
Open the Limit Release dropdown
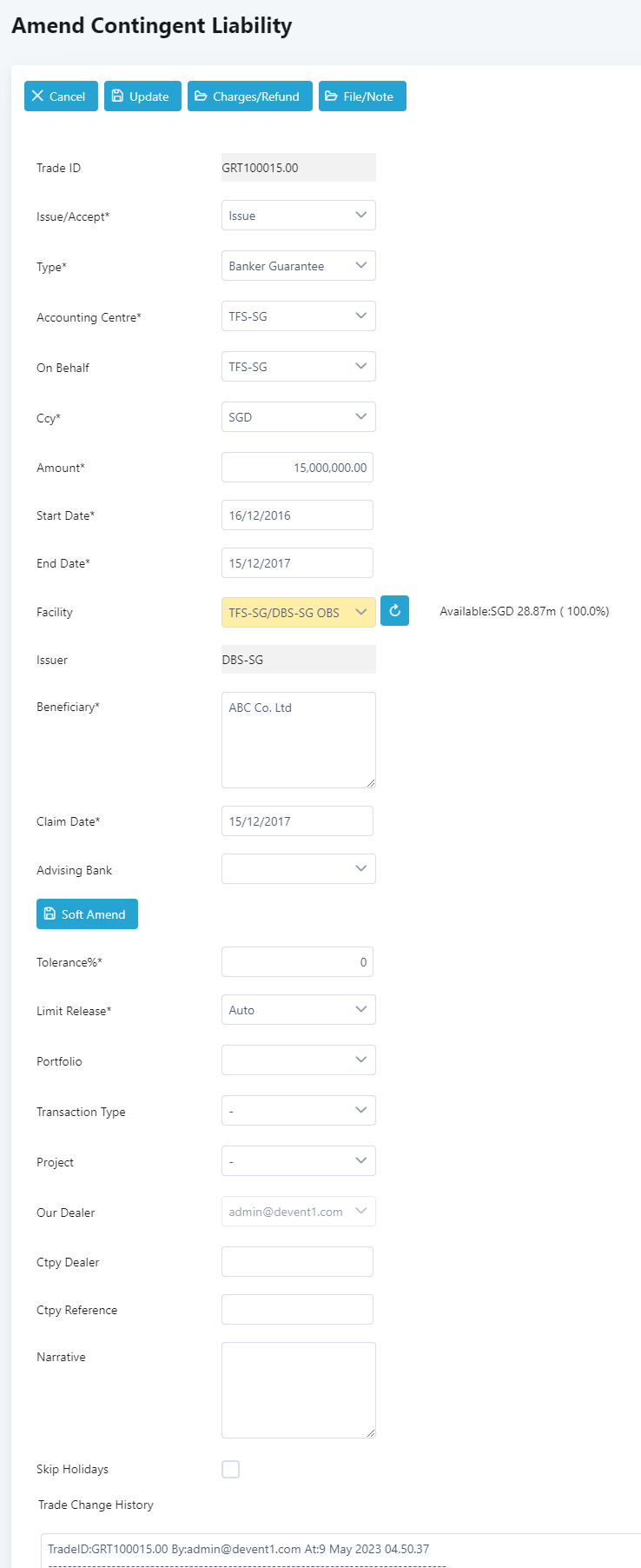click(298, 1010)
